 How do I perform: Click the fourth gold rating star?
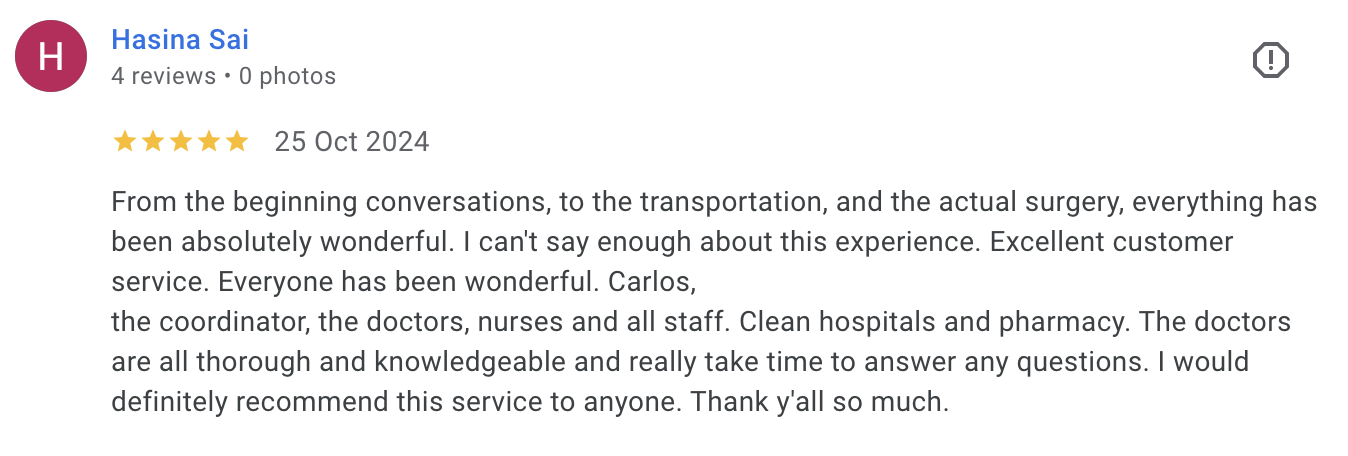tap(209, 142)
